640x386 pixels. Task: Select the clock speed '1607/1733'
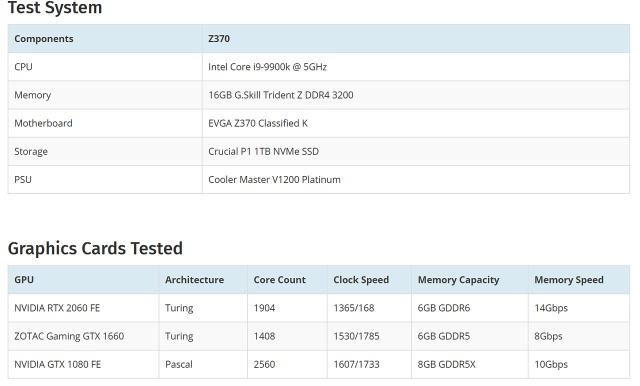[x=356, y=364]
